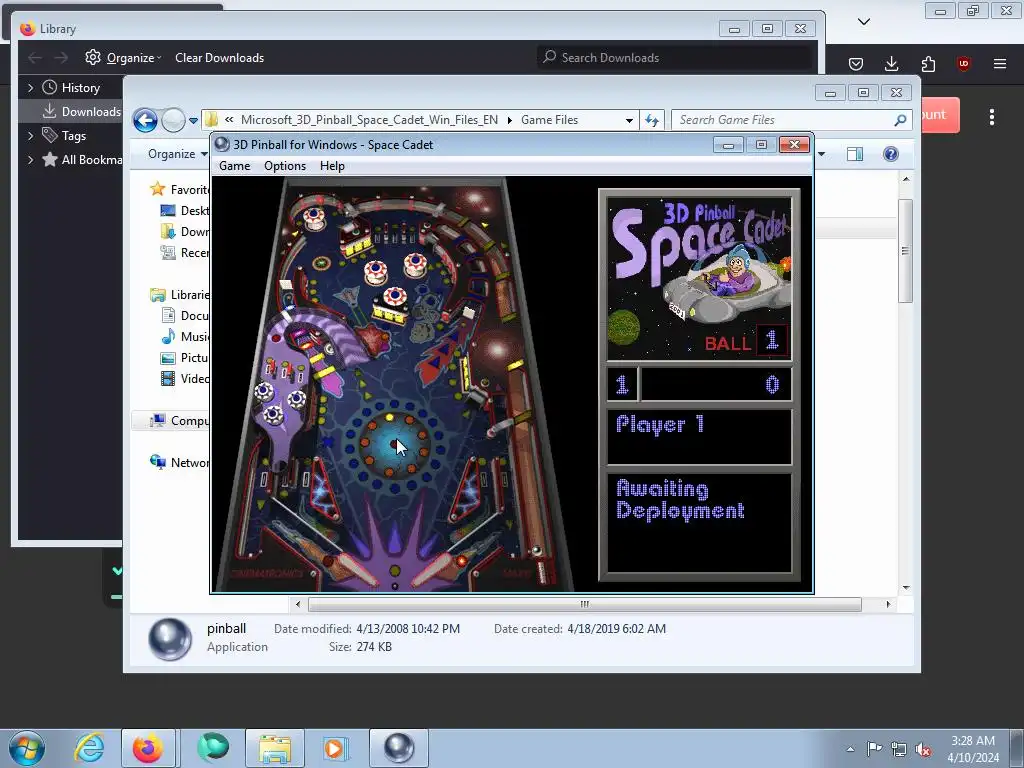Viewport: 1024px width, 768px height.
Task: Click the pinball application icon in details pane
Action: coord(170,639)
